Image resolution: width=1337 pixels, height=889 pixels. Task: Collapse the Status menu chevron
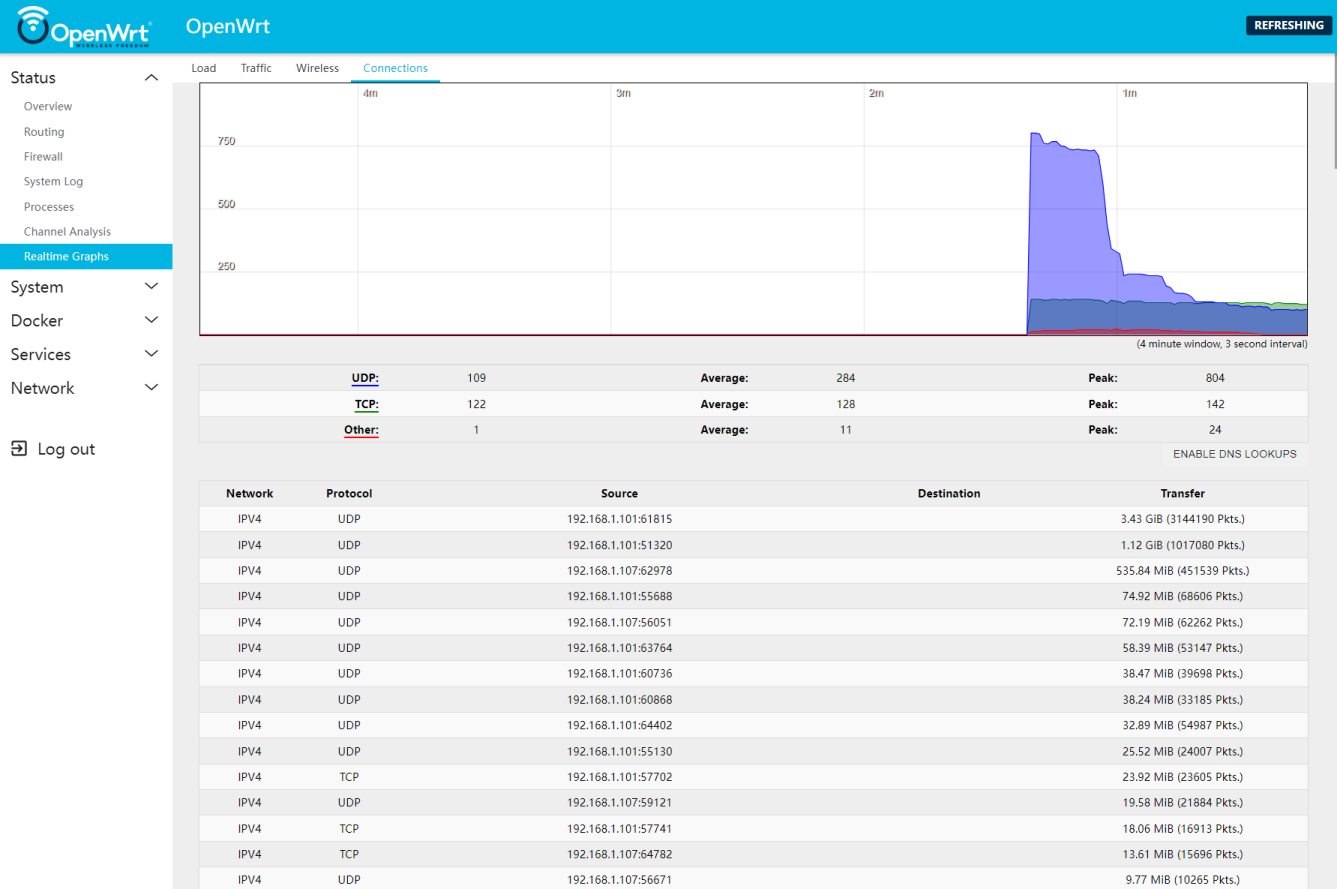(x=151, y=78)
